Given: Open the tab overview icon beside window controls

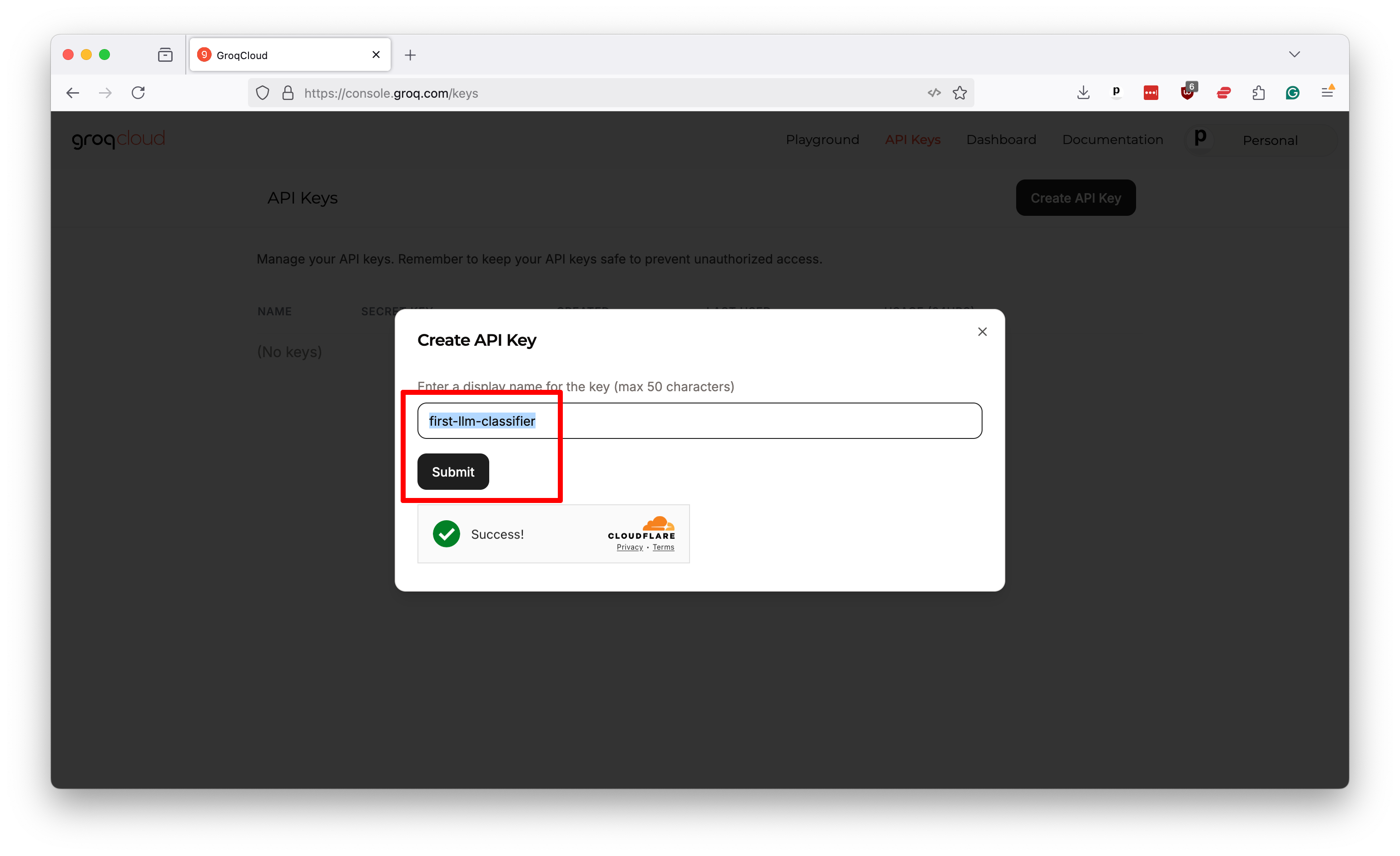Looking at the screenshot, I should tap(165, 55).
